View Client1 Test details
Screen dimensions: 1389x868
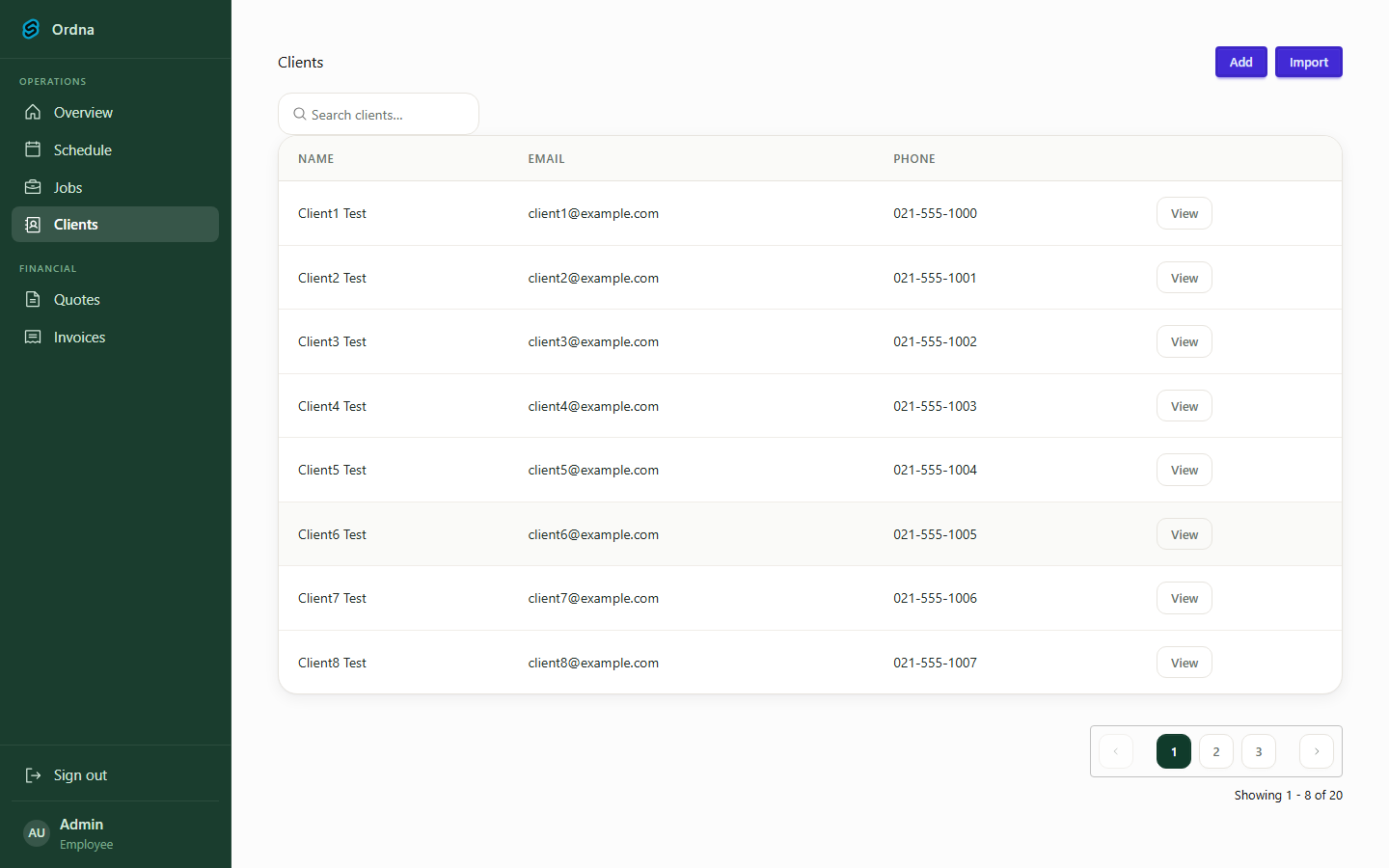coord(1185,213)
